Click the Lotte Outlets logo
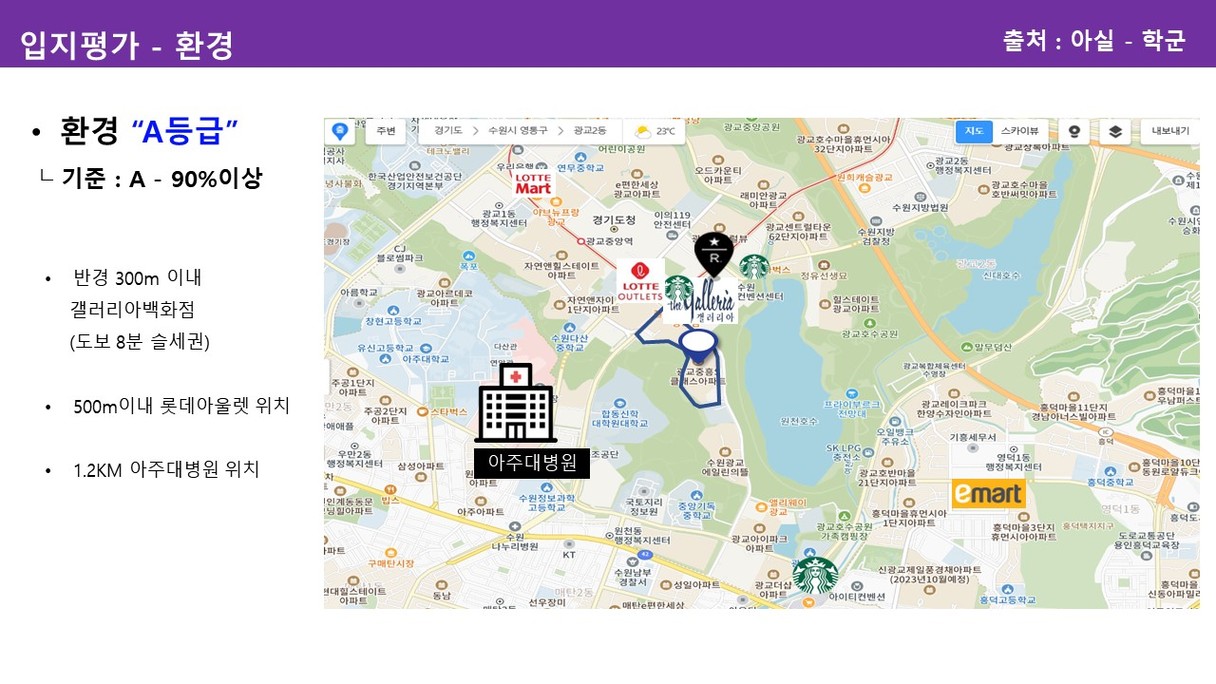Image resolution: width=1216 pixels, height=684 pixels. (x=639, y=282)
